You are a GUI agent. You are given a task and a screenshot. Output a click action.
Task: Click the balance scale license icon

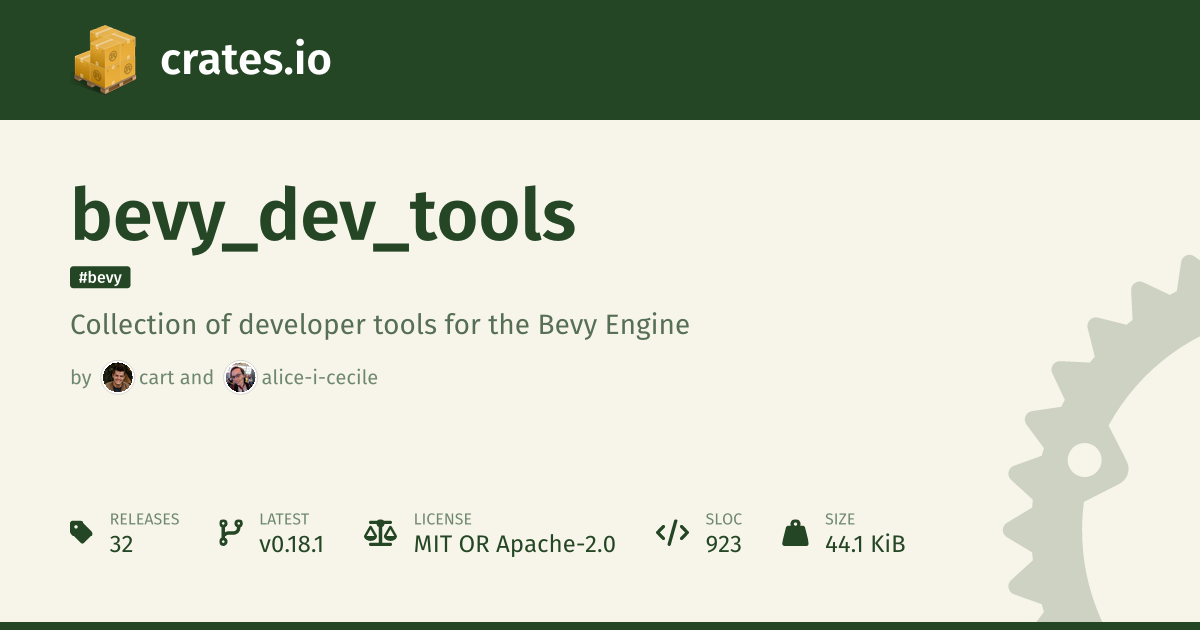click(x=380, y=532)
